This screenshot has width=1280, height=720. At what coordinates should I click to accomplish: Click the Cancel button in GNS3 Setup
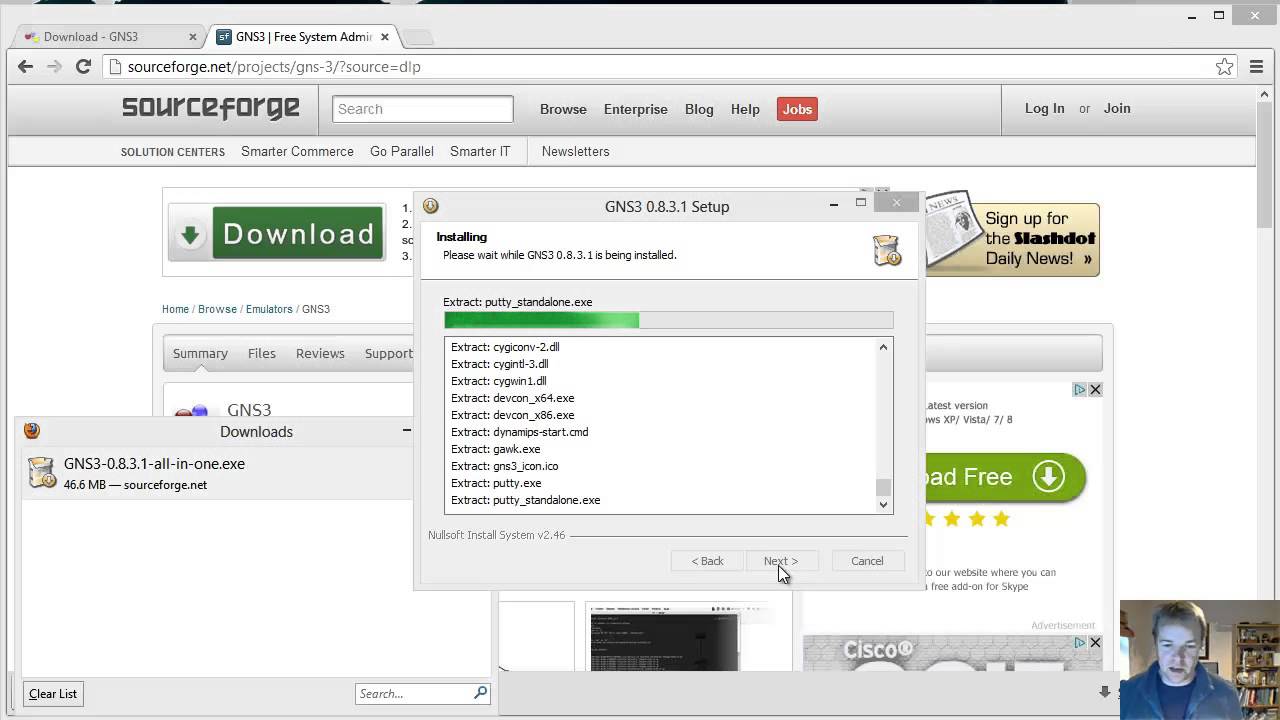pyautogui.click(x=867, y=561)
